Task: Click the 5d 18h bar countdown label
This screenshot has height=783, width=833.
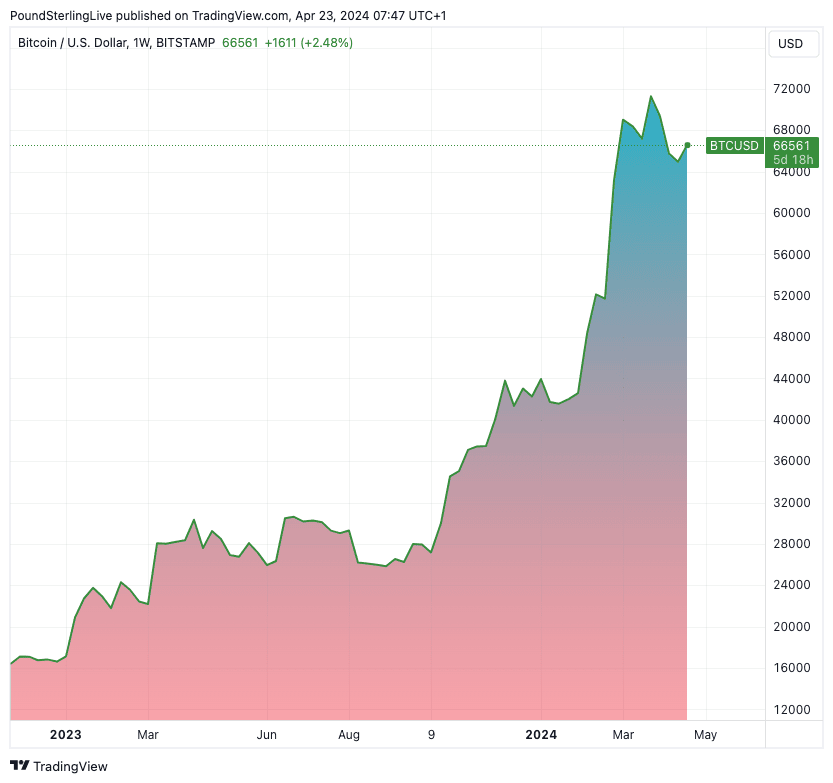Action: (x=791, y=160)
